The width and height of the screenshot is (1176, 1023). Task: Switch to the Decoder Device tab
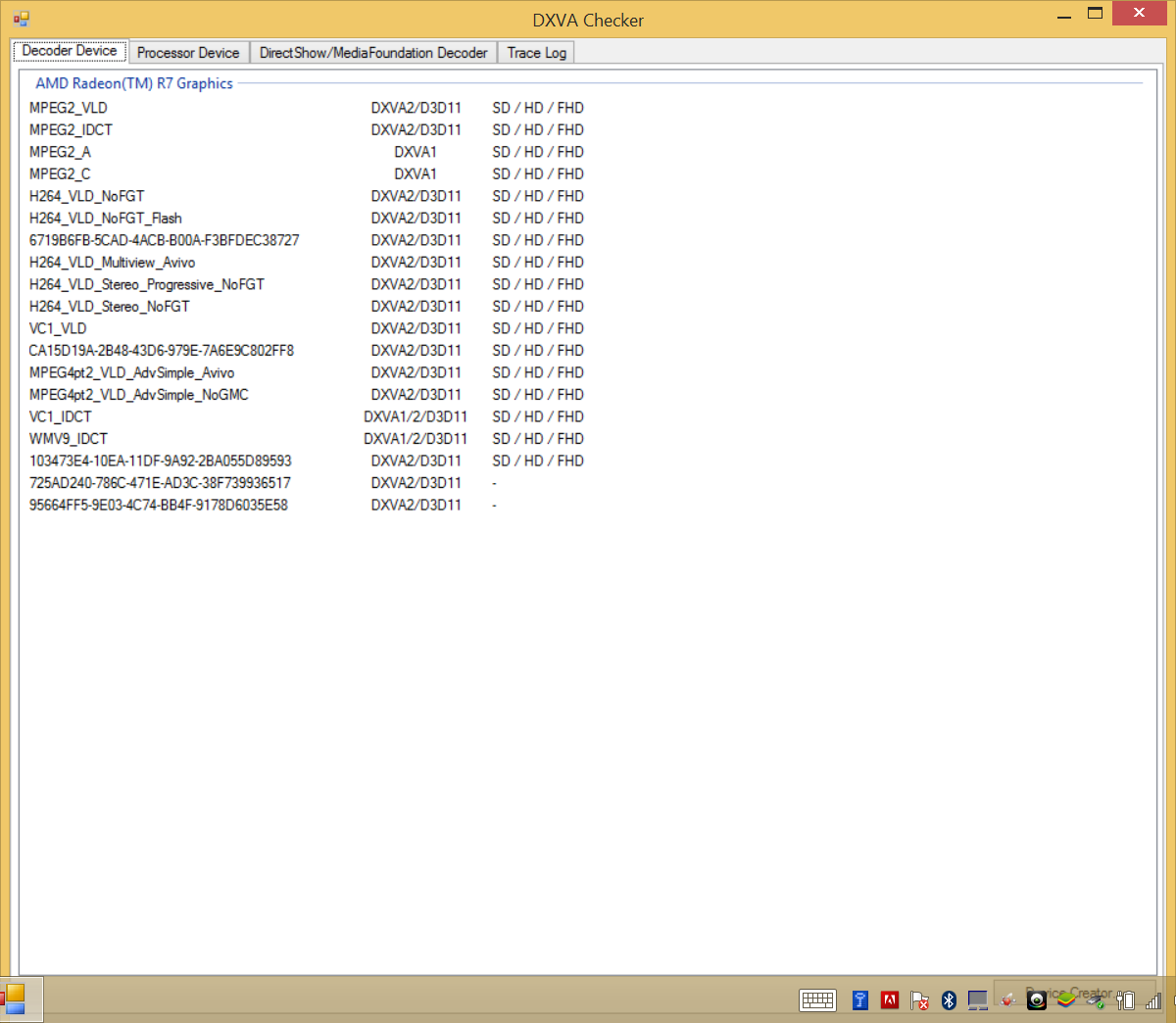coord(70,51)
